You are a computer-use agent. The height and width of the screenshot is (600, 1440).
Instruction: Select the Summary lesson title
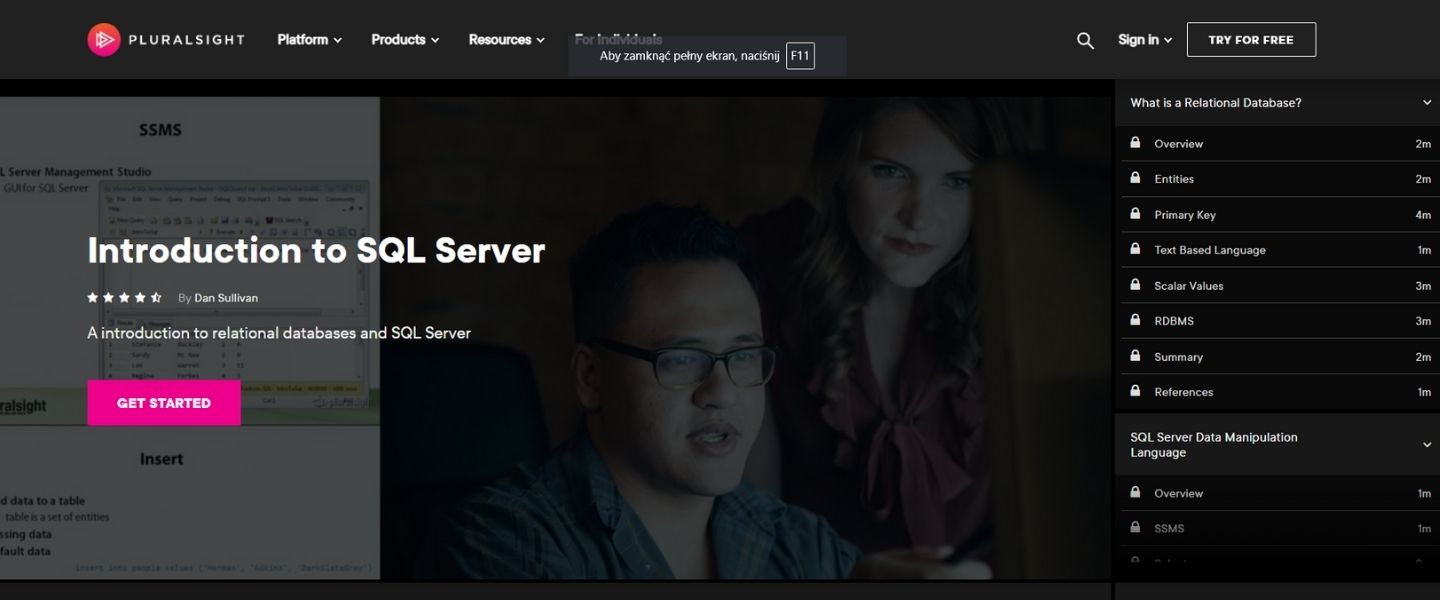coord(1178,357)
